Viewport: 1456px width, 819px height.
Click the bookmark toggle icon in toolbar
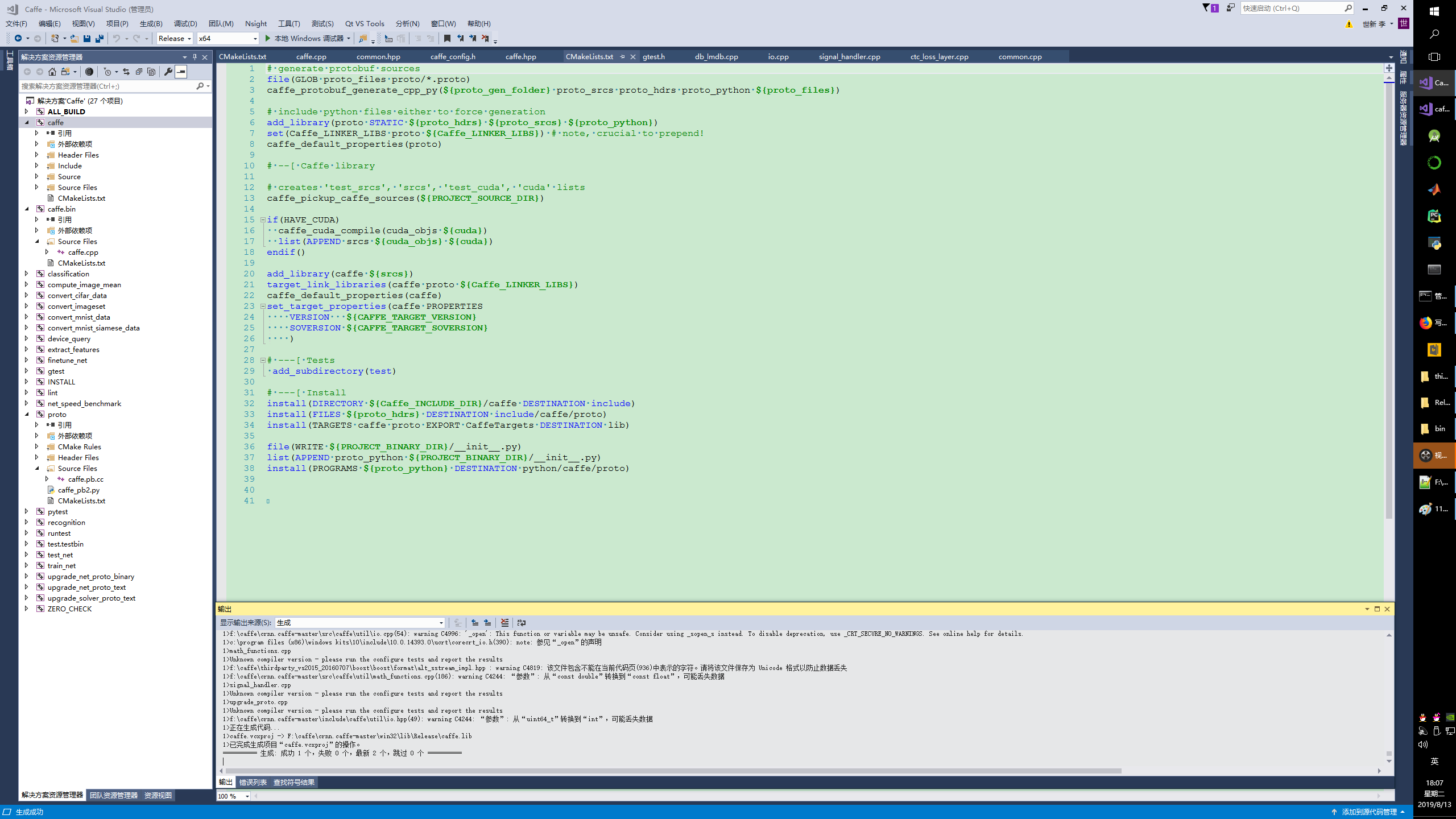pyautogui.click(x=447, y=39)
